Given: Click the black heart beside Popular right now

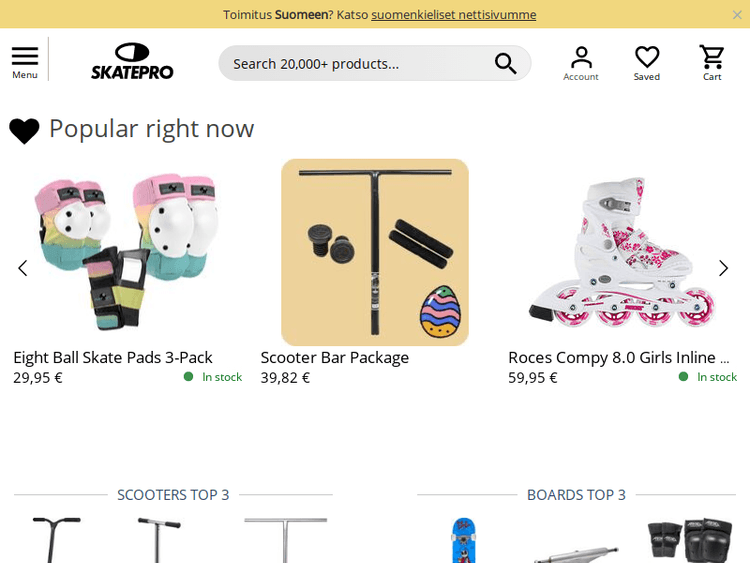Looking at the screenshot, I should 24,130.
